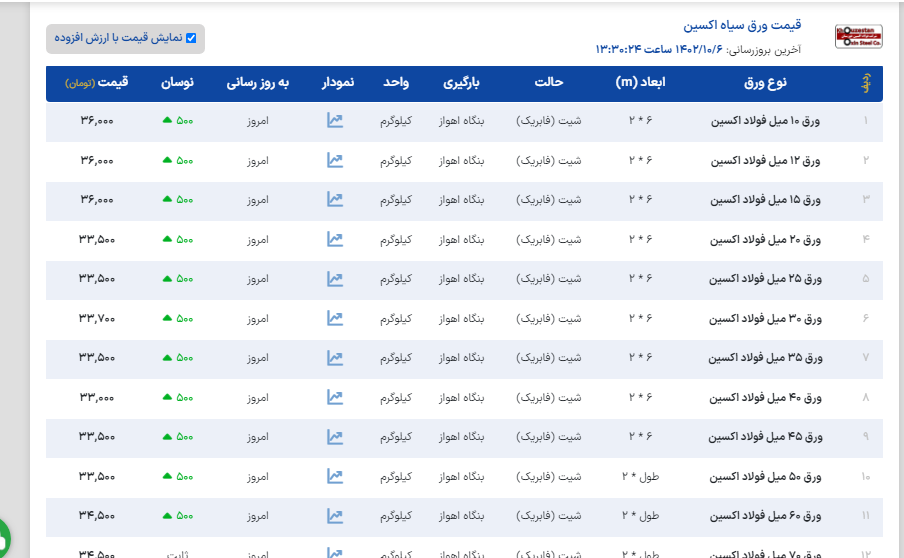Click the نوسان column header
Viewport: 904px width, 558px height.
coord(178,83)
